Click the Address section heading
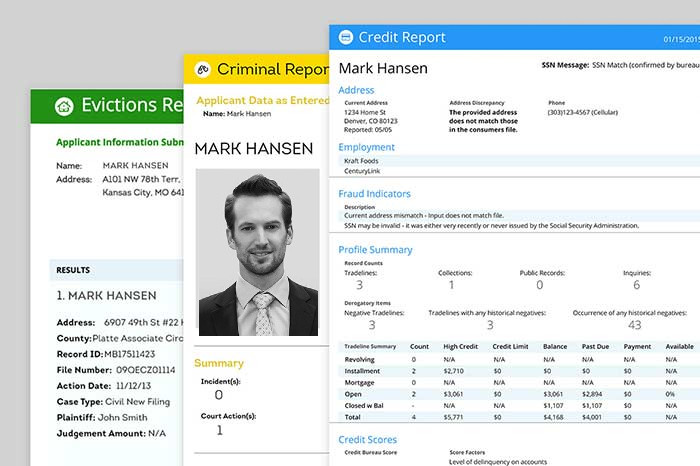 click(x=357, y=90)
